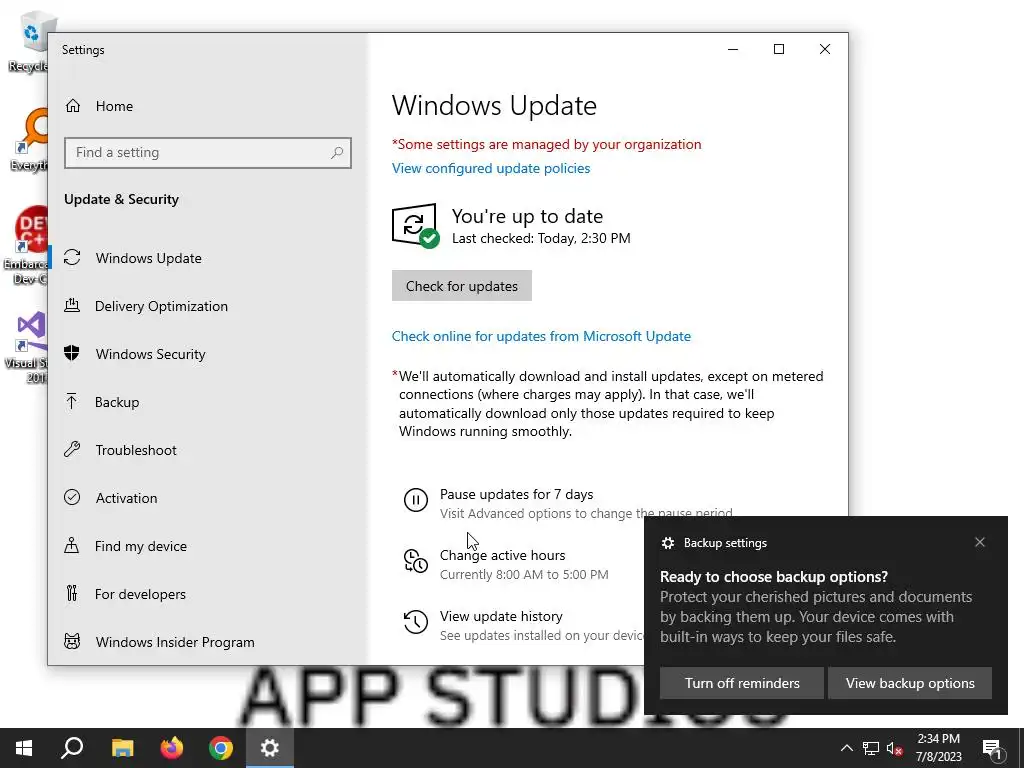The height and width of the screenshot is (768, 1024).
Task: Open the Action Center notifications icon
Action: click(x=993, y=749)
